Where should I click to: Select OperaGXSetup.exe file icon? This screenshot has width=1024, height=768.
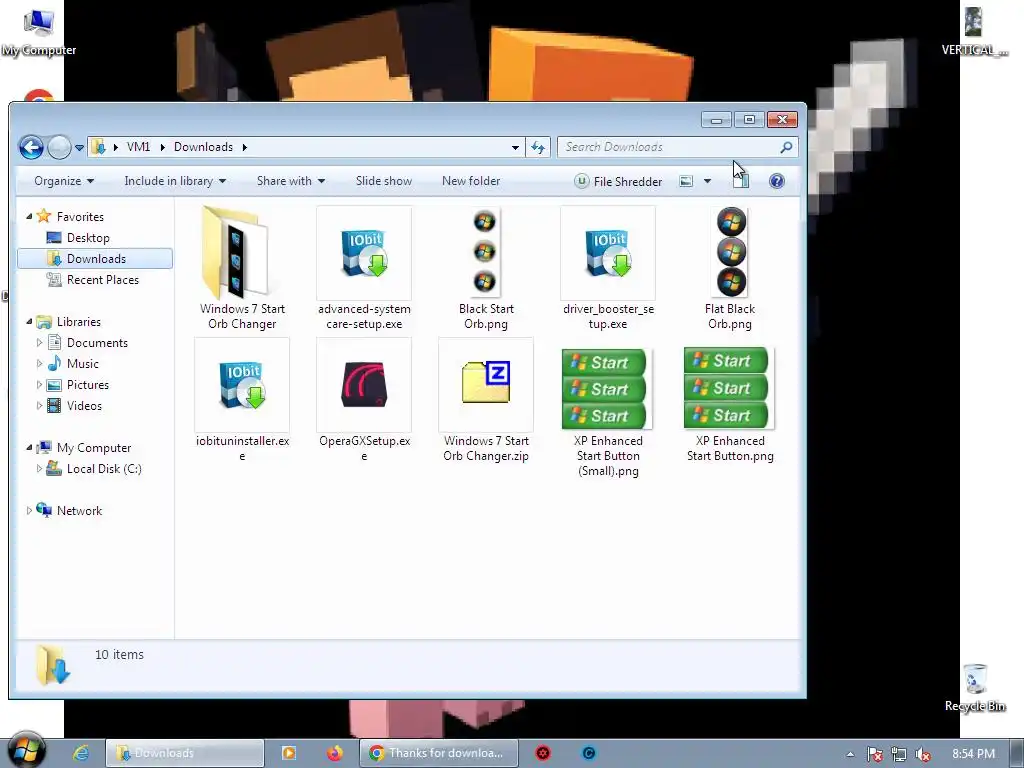(x=364, y=384)
